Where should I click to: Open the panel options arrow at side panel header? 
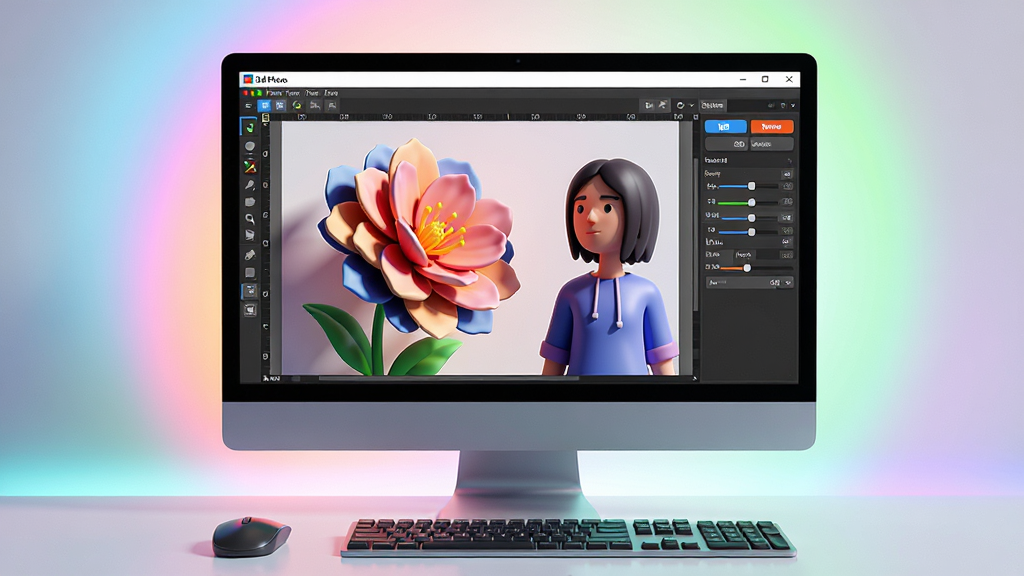[x=793, y=105]
